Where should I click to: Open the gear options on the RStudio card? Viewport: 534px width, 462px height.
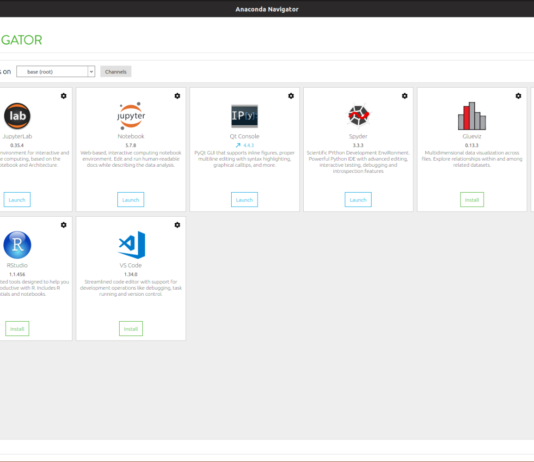(64, 225)
